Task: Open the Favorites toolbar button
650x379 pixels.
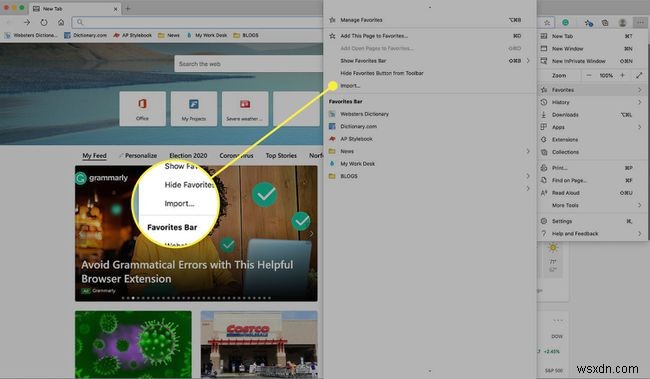Action: [588, 23]
